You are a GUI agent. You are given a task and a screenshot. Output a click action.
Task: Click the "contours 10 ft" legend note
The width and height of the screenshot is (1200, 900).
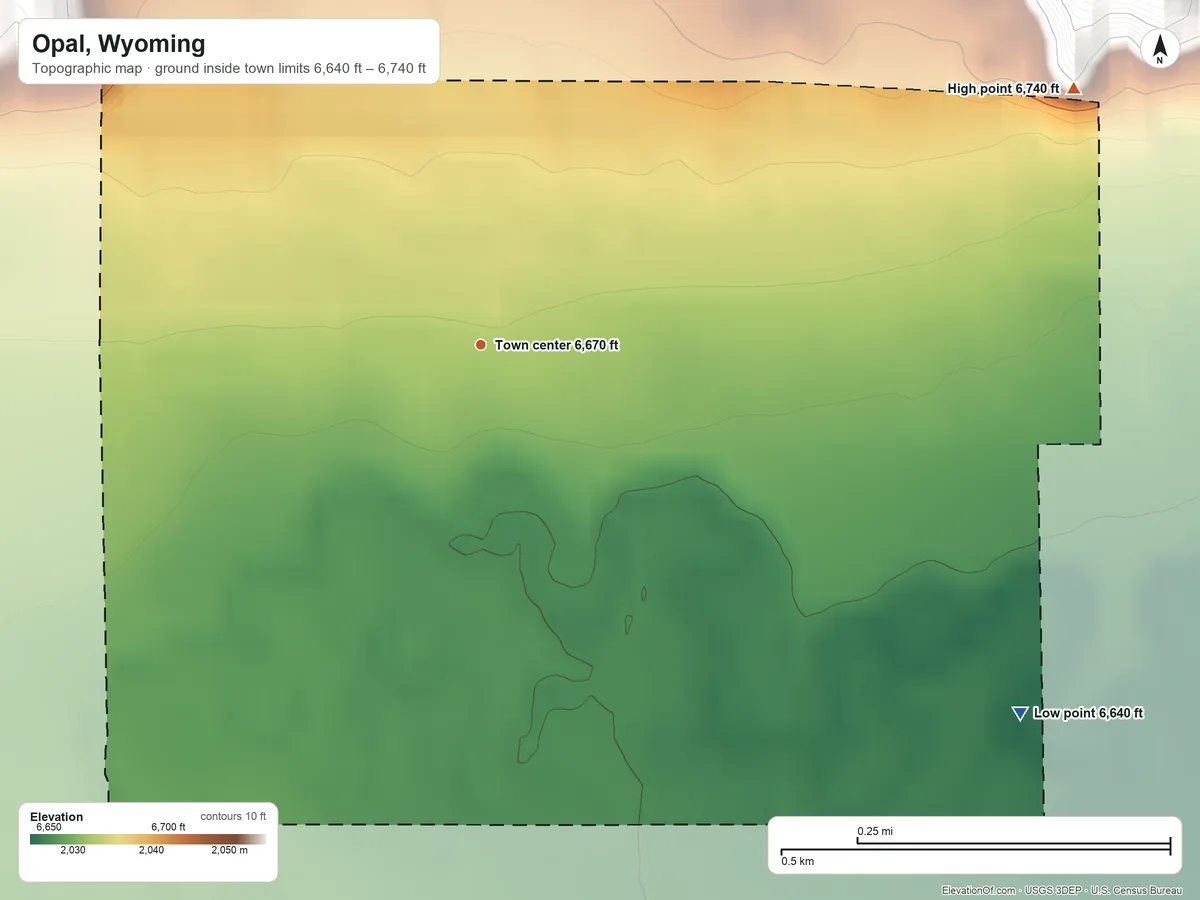coord(234,816)
